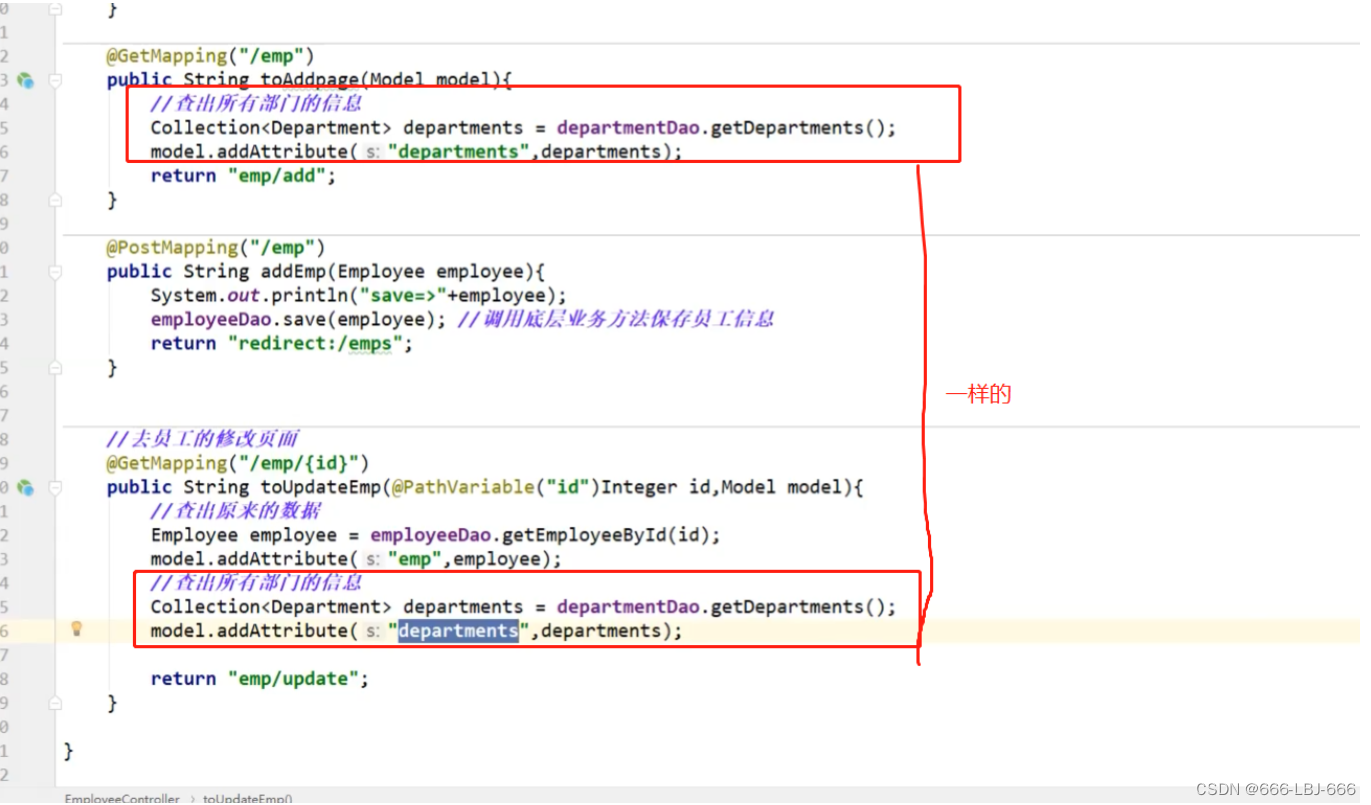Screen dimensions: 1371x805
Task: Click the fold marker on the topmost closing brace
Action: pos(55,8)
